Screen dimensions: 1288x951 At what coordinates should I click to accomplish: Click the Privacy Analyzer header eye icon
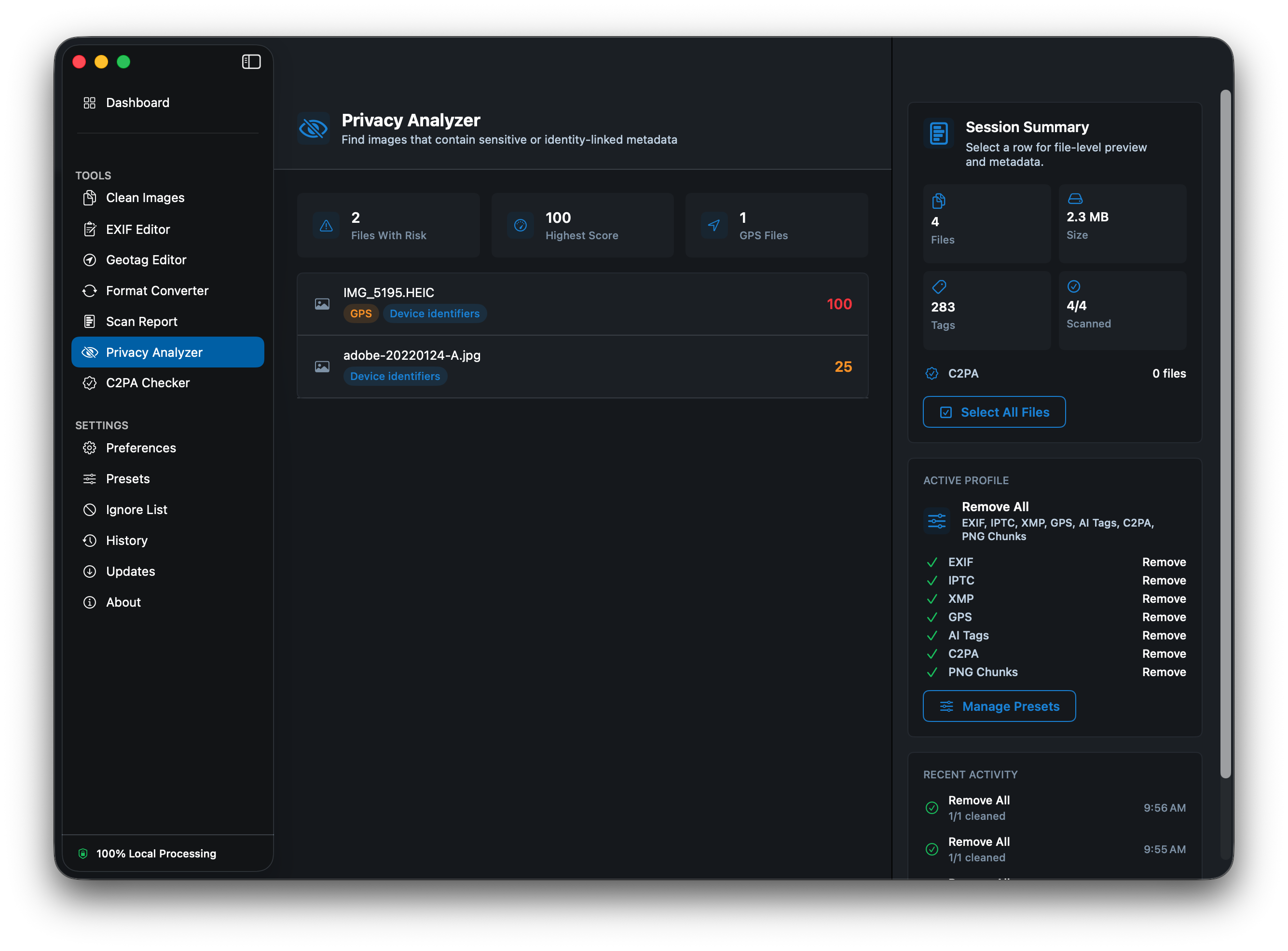click(x=313, y=128)
